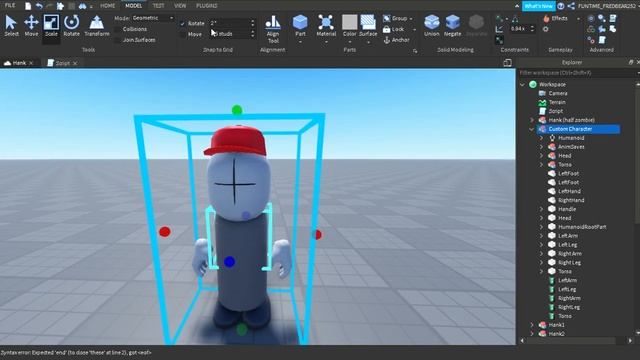Open the FUNTIME_FREDBEAR252 account menu
Viewport: 640px width, 360px height.
tap(606, 6)
